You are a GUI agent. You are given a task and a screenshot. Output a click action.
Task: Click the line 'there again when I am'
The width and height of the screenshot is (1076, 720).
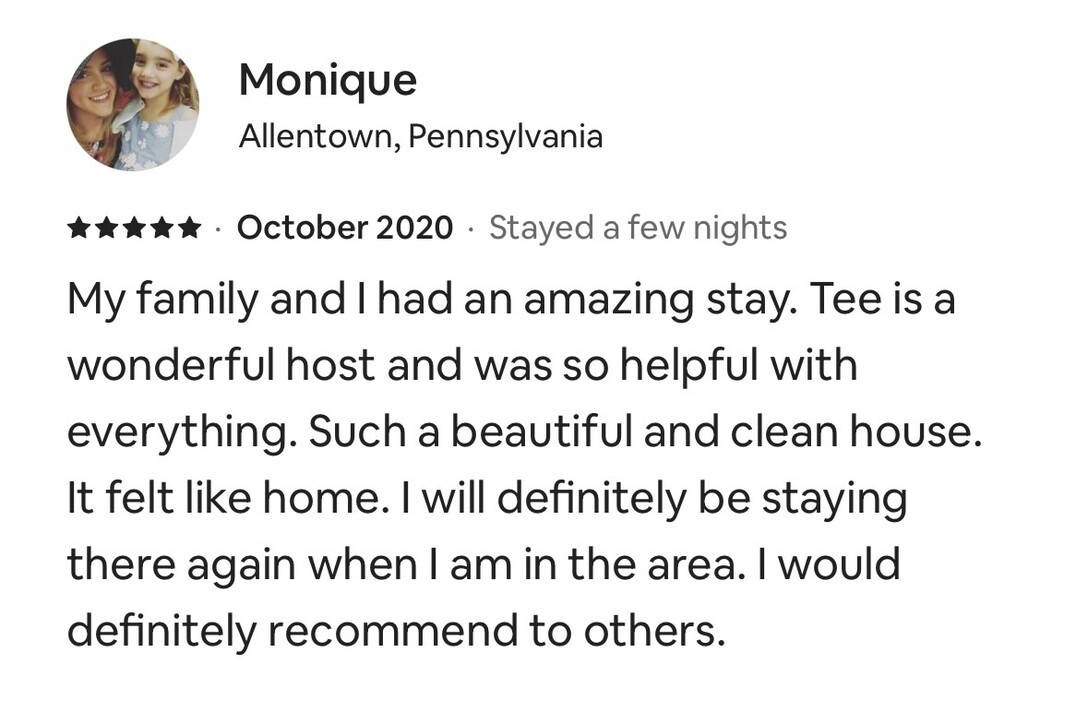tap(305, 565)
